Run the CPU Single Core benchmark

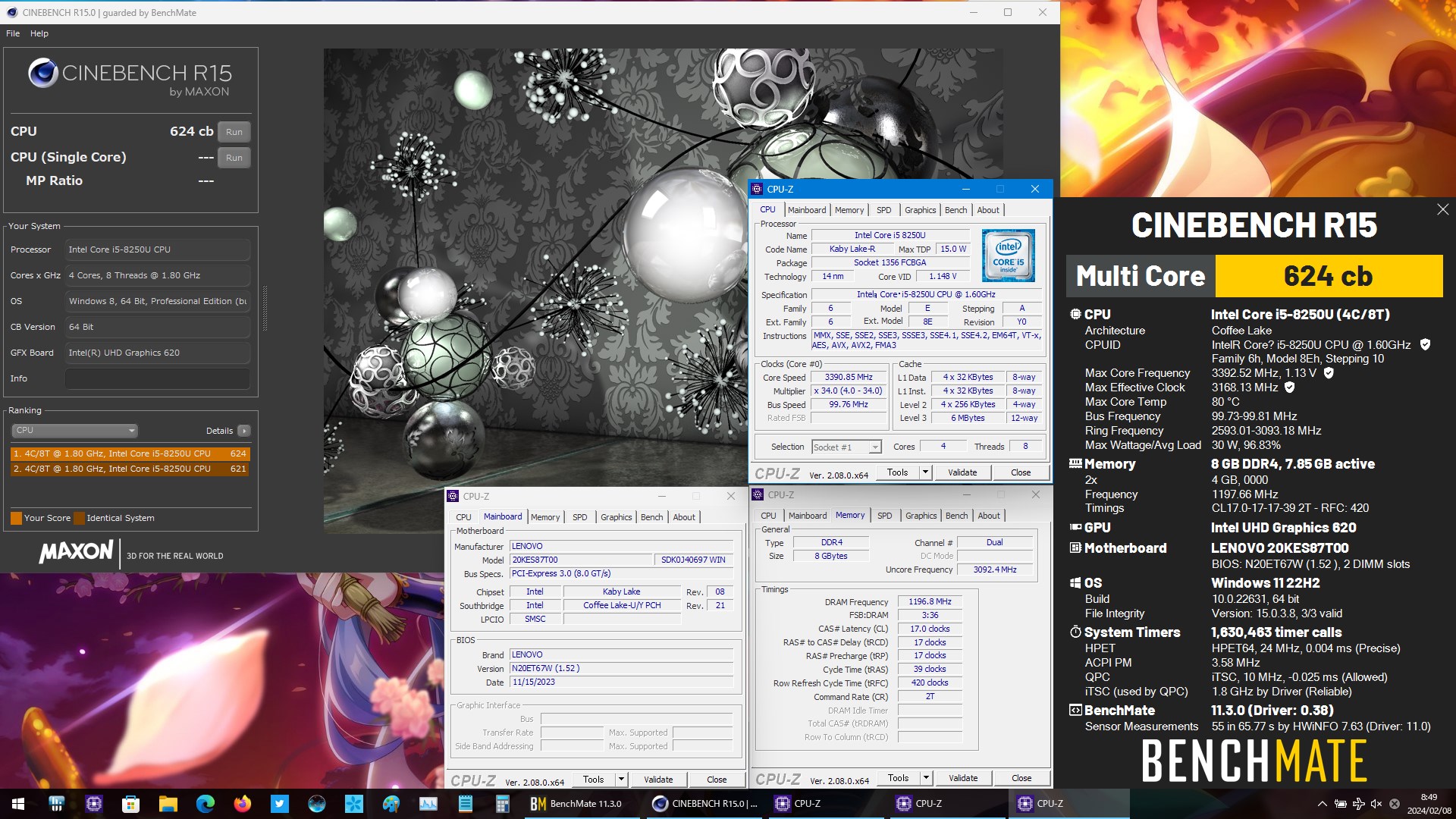click(234, 158)
